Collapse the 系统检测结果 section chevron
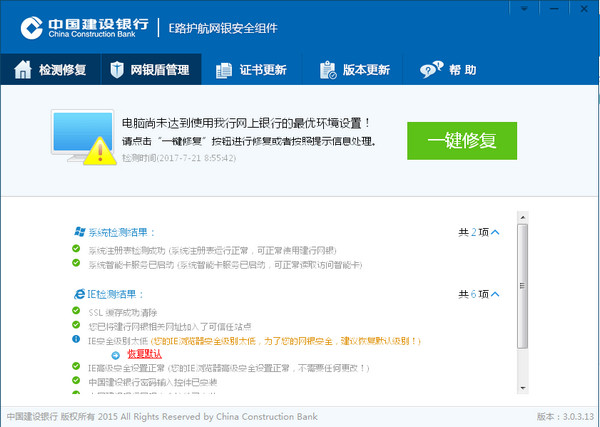The width and height of the screenshot is (600, 427). pyautogui.click(x=495, y=232)
